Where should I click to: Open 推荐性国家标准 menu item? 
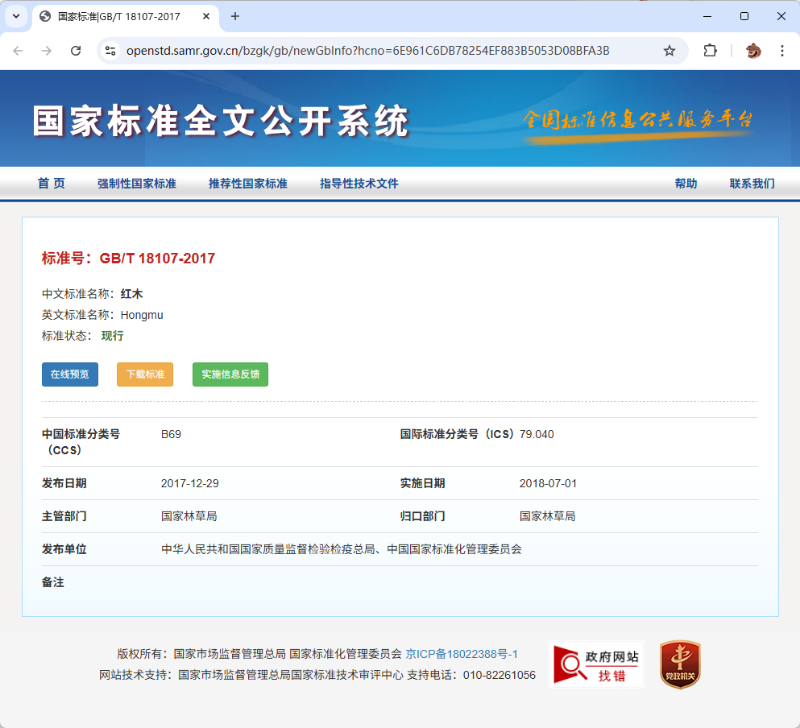coord(247,184)
